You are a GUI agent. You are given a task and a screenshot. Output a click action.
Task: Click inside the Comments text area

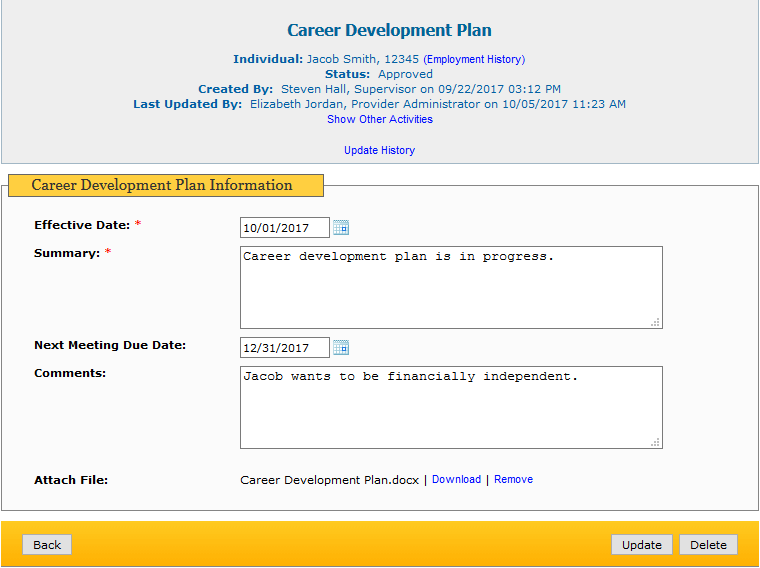451,408
